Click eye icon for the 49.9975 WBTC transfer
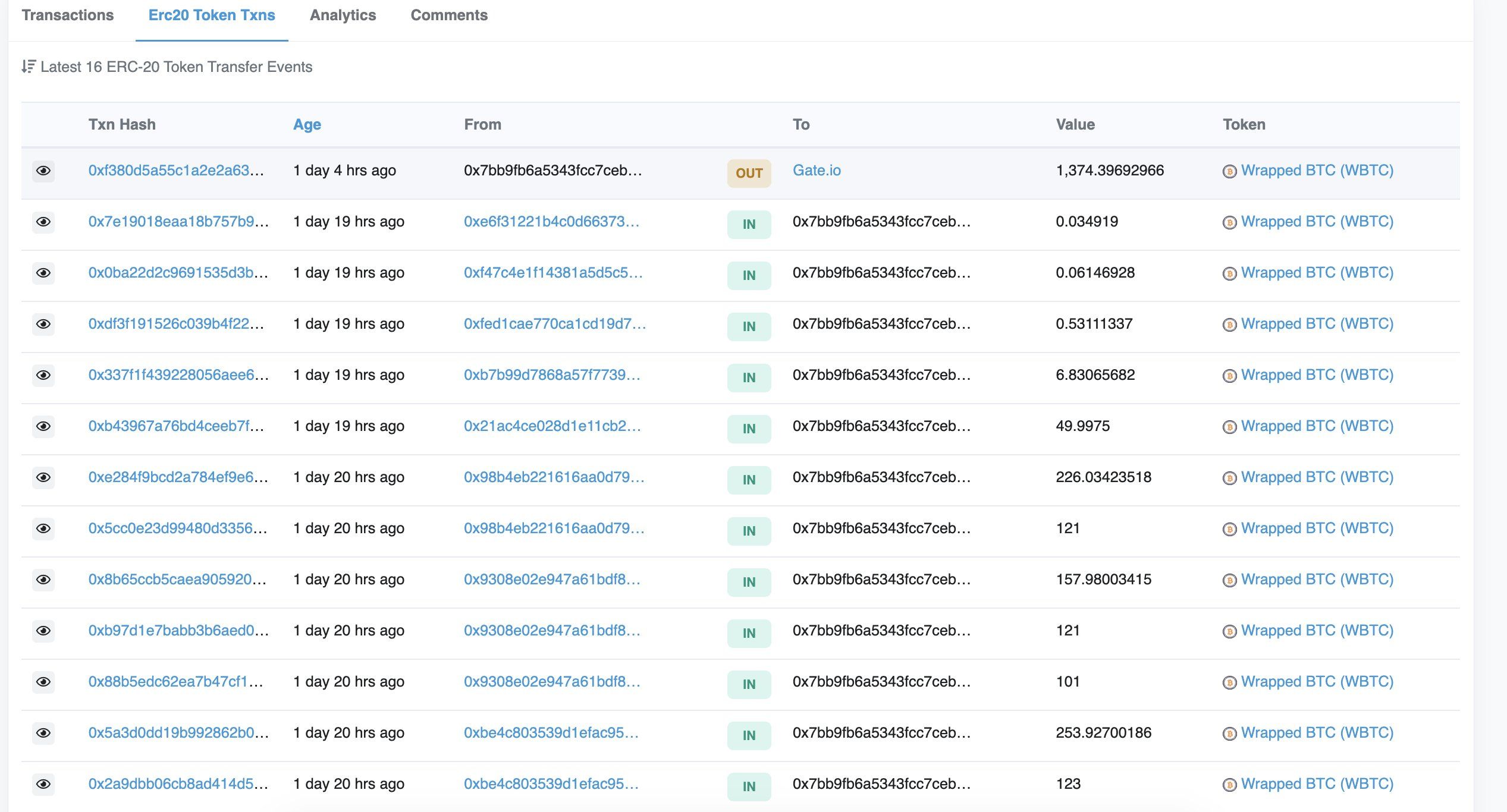The width and height of the screenshot is (1507, 812). coord(43,427)
